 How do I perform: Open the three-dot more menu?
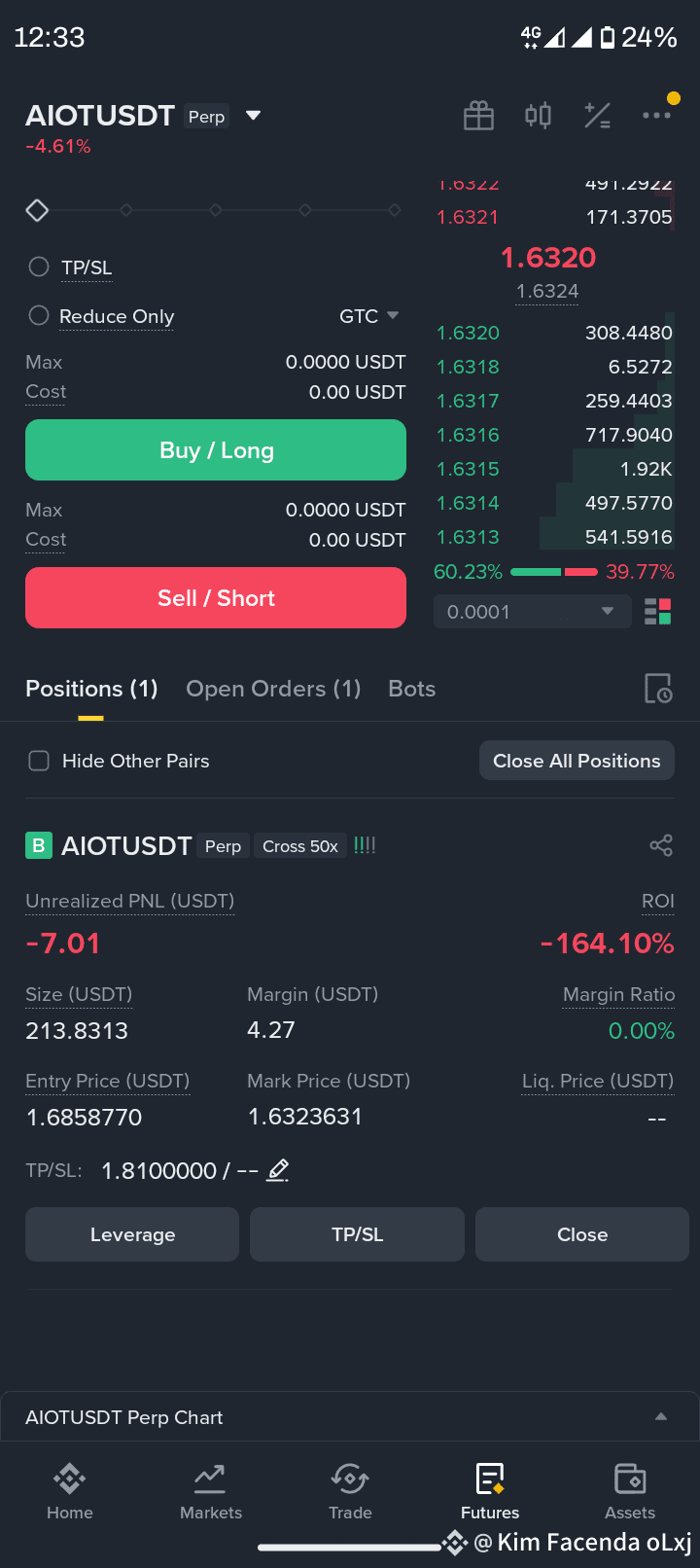point(656,115)
